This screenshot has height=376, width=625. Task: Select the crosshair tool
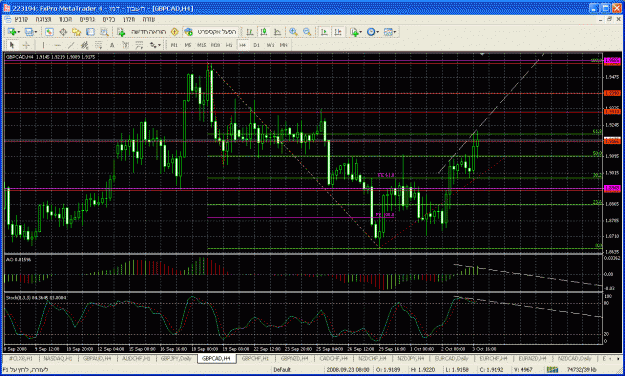coord(26,45)
